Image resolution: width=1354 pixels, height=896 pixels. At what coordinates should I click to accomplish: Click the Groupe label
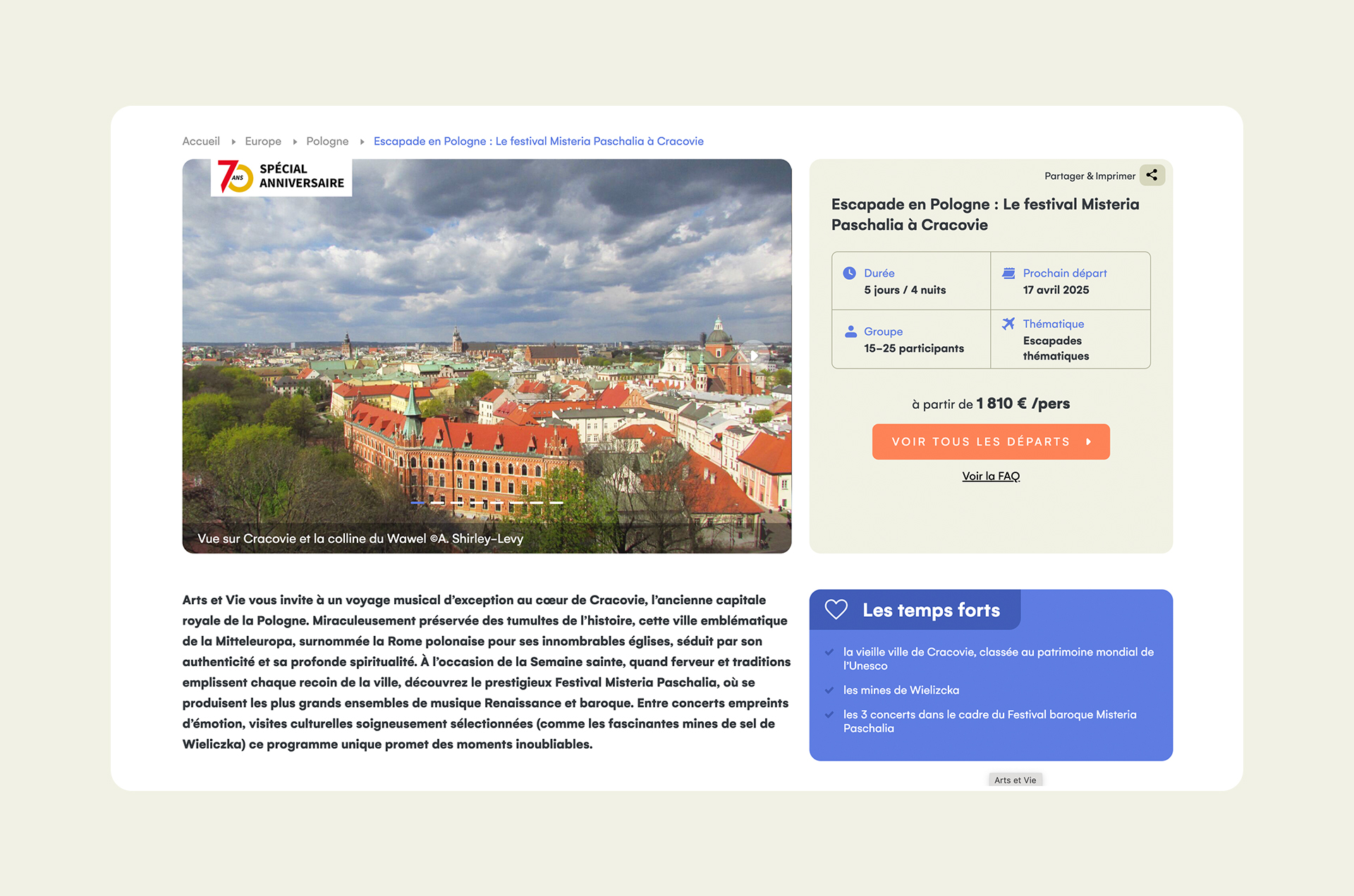(883, 331)
